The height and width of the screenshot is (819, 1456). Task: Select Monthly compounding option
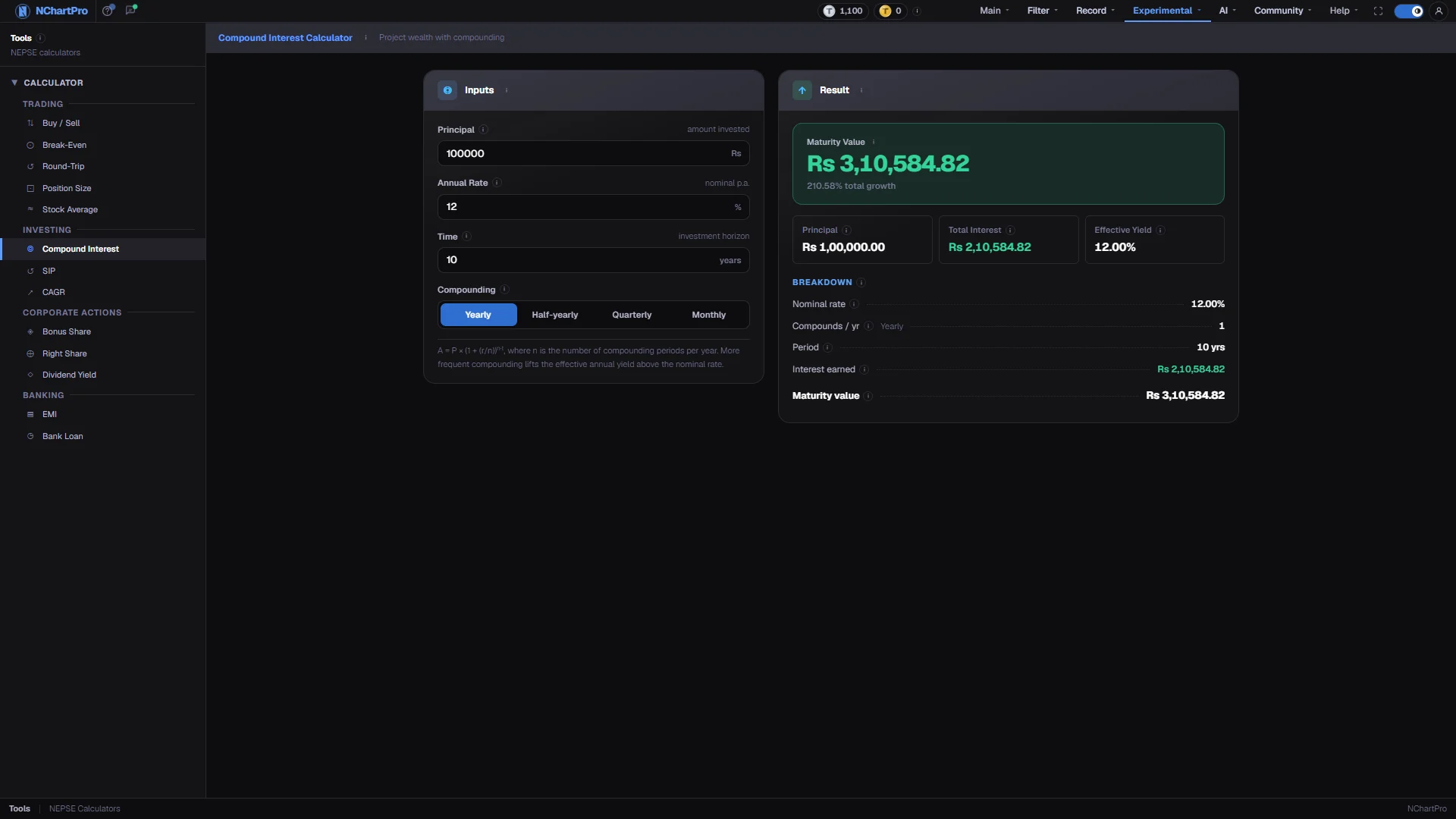point(709,315)
